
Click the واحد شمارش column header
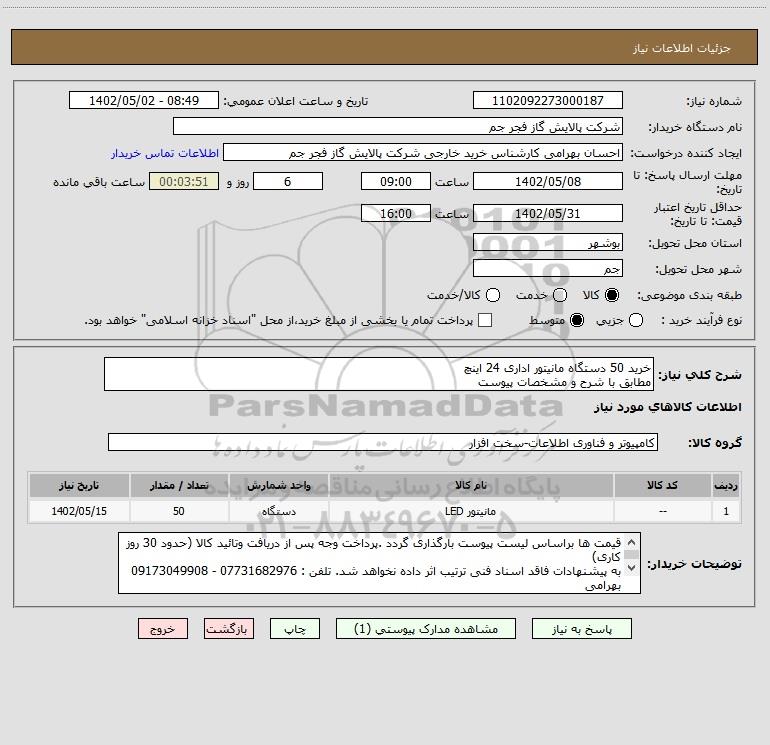click(x=279, y=485)
